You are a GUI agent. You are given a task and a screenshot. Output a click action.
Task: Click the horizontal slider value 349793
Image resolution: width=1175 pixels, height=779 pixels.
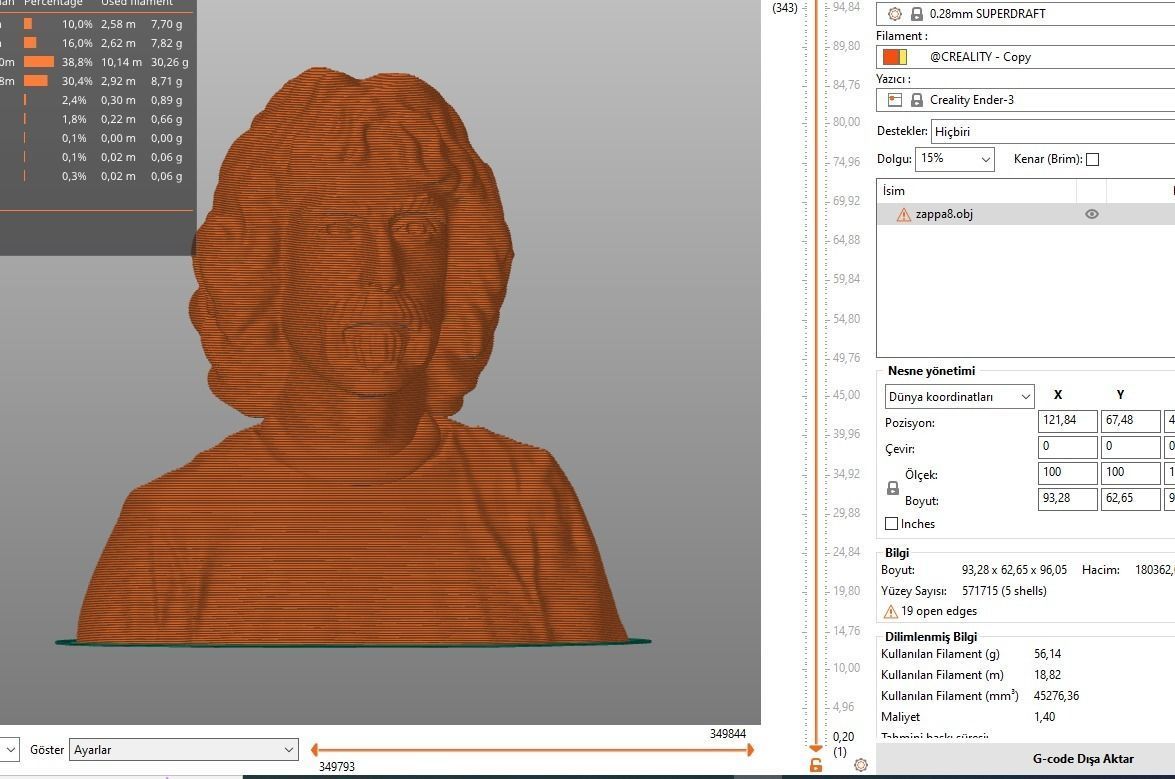(x=336, y=767)
